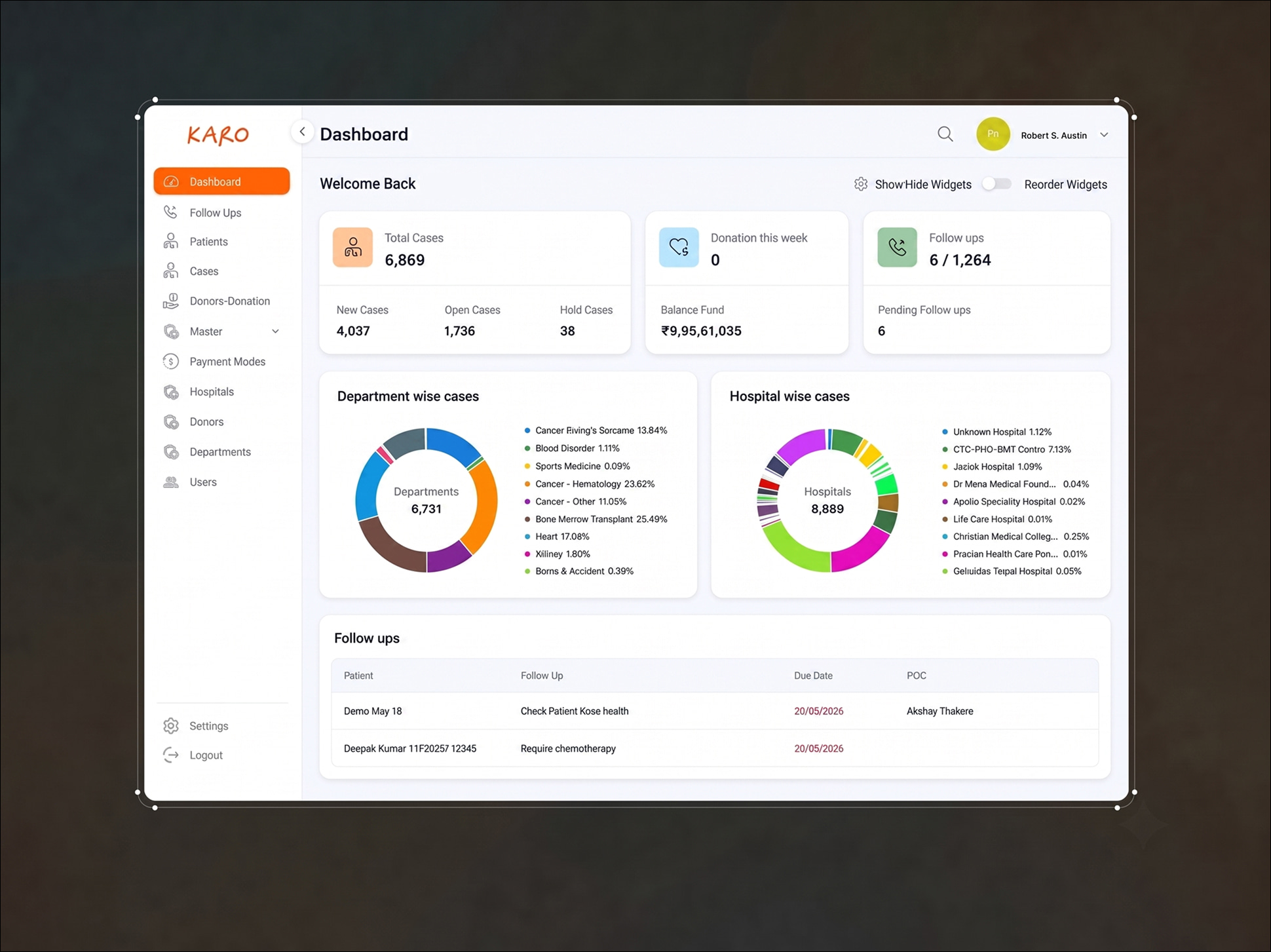Click the yellow Pn user avatar
1271x952 pixels.
(993, 134)
